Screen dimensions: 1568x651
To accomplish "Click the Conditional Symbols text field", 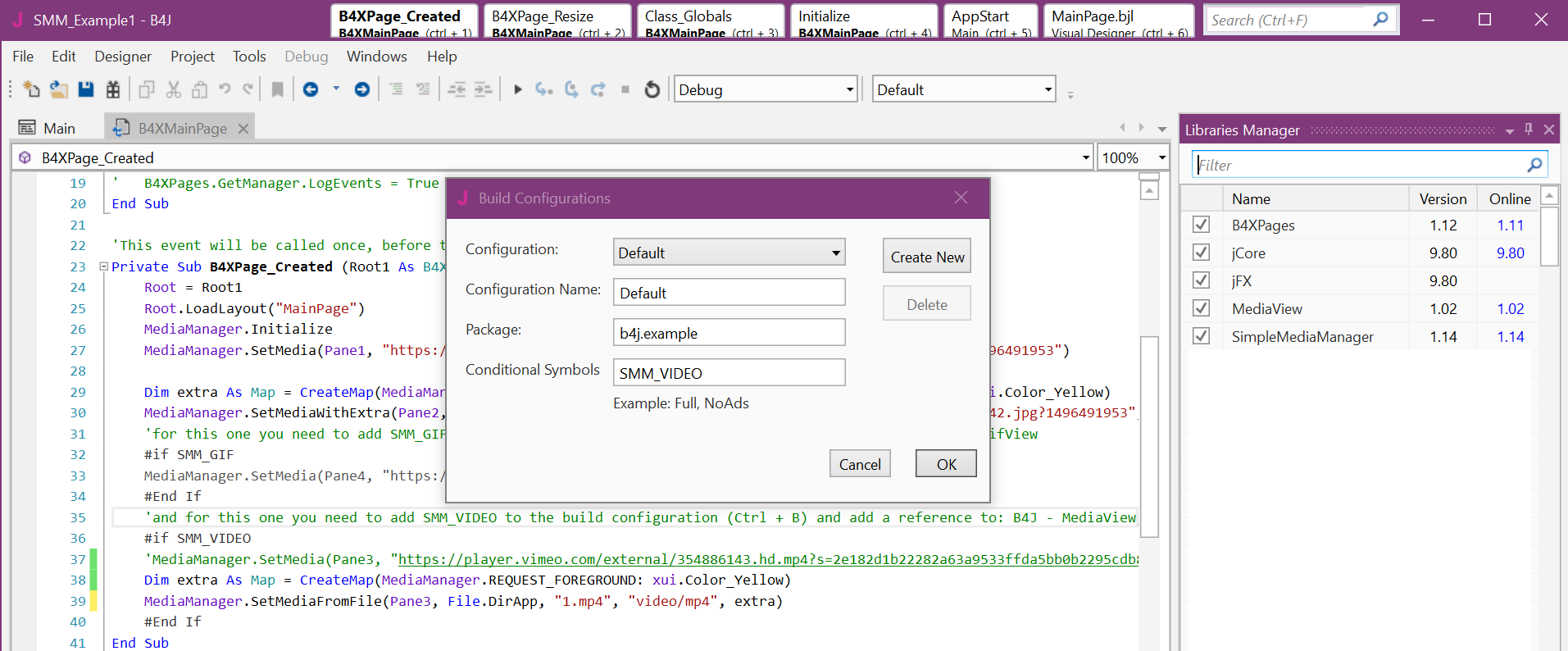I will 729,373.
